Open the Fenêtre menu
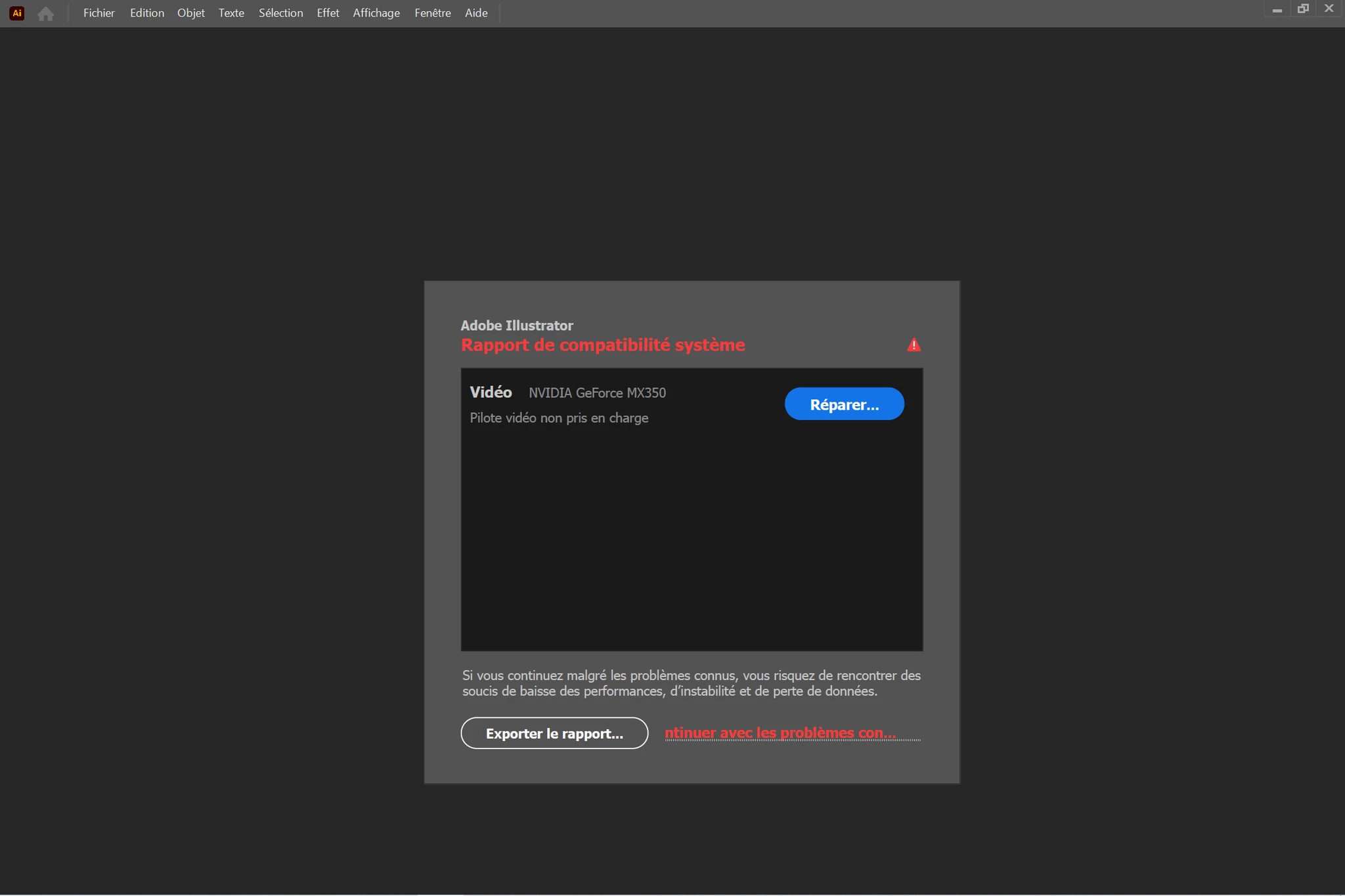This screenshot has width=1345, height=896. click(432, 13)
